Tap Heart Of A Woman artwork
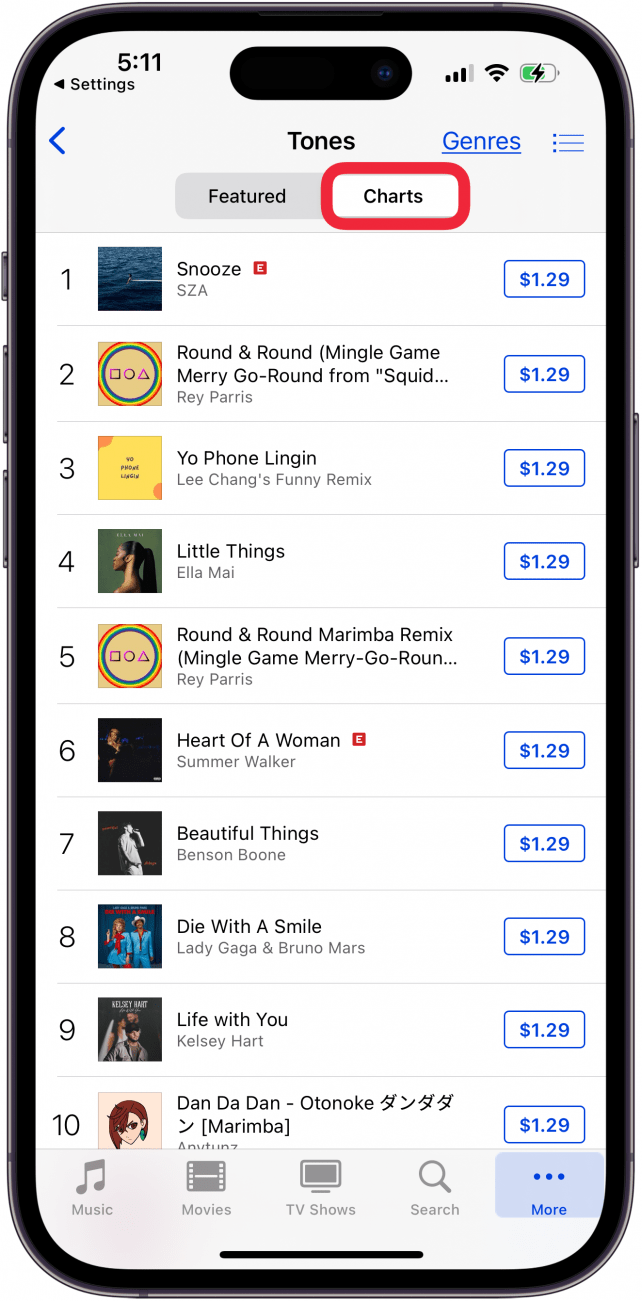 [130, 750]
